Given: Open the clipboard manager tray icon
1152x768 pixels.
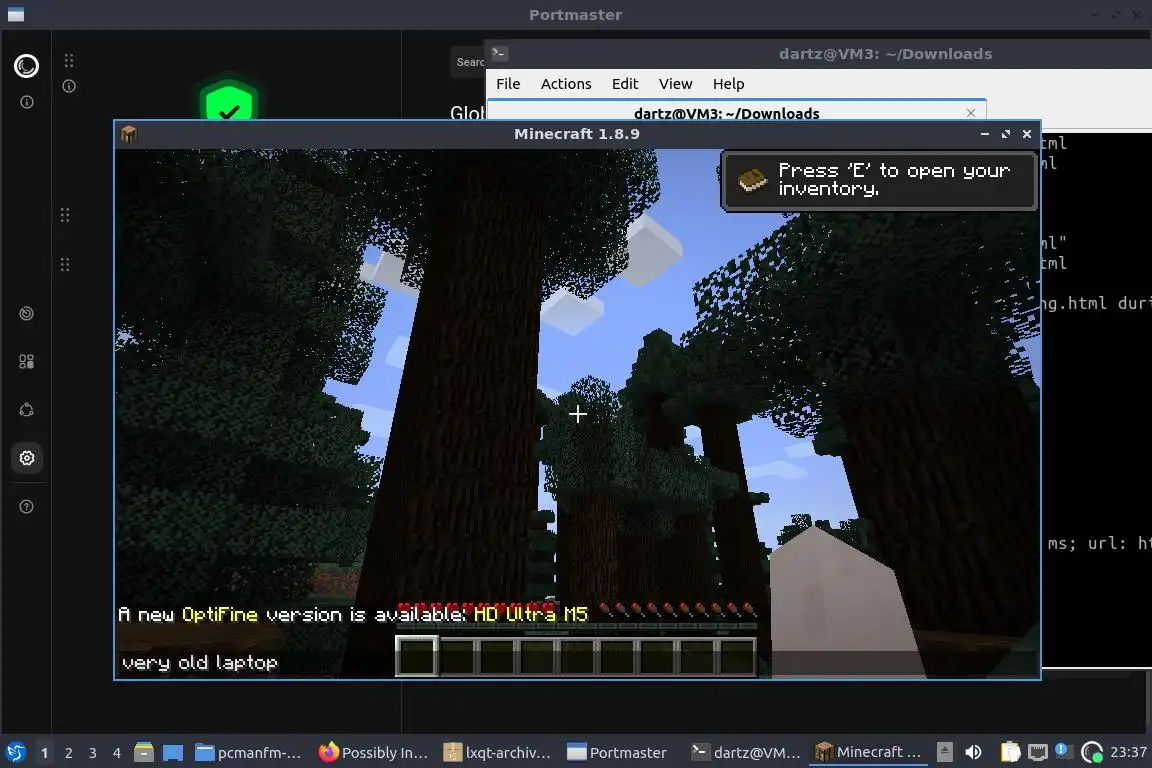Looking at the screenshot, I should click(x=1011, y=752).
